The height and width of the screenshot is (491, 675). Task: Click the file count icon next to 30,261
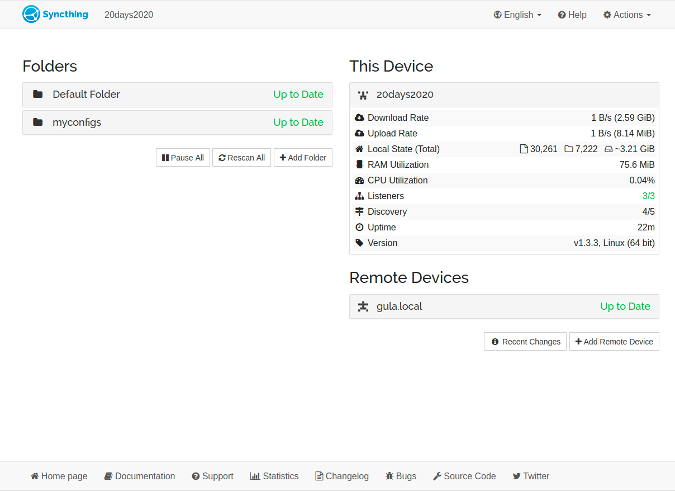tap(524, 149)
